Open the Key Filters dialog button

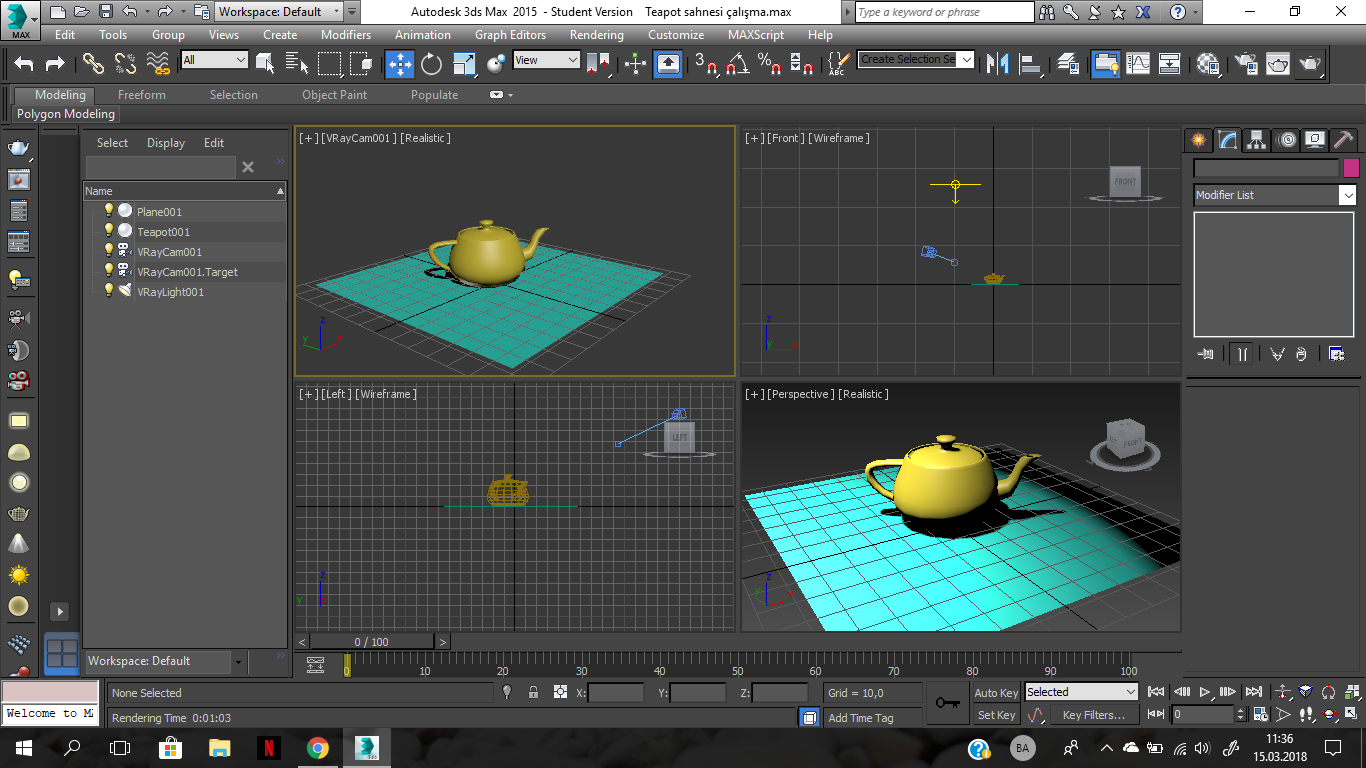(1094, 715)
